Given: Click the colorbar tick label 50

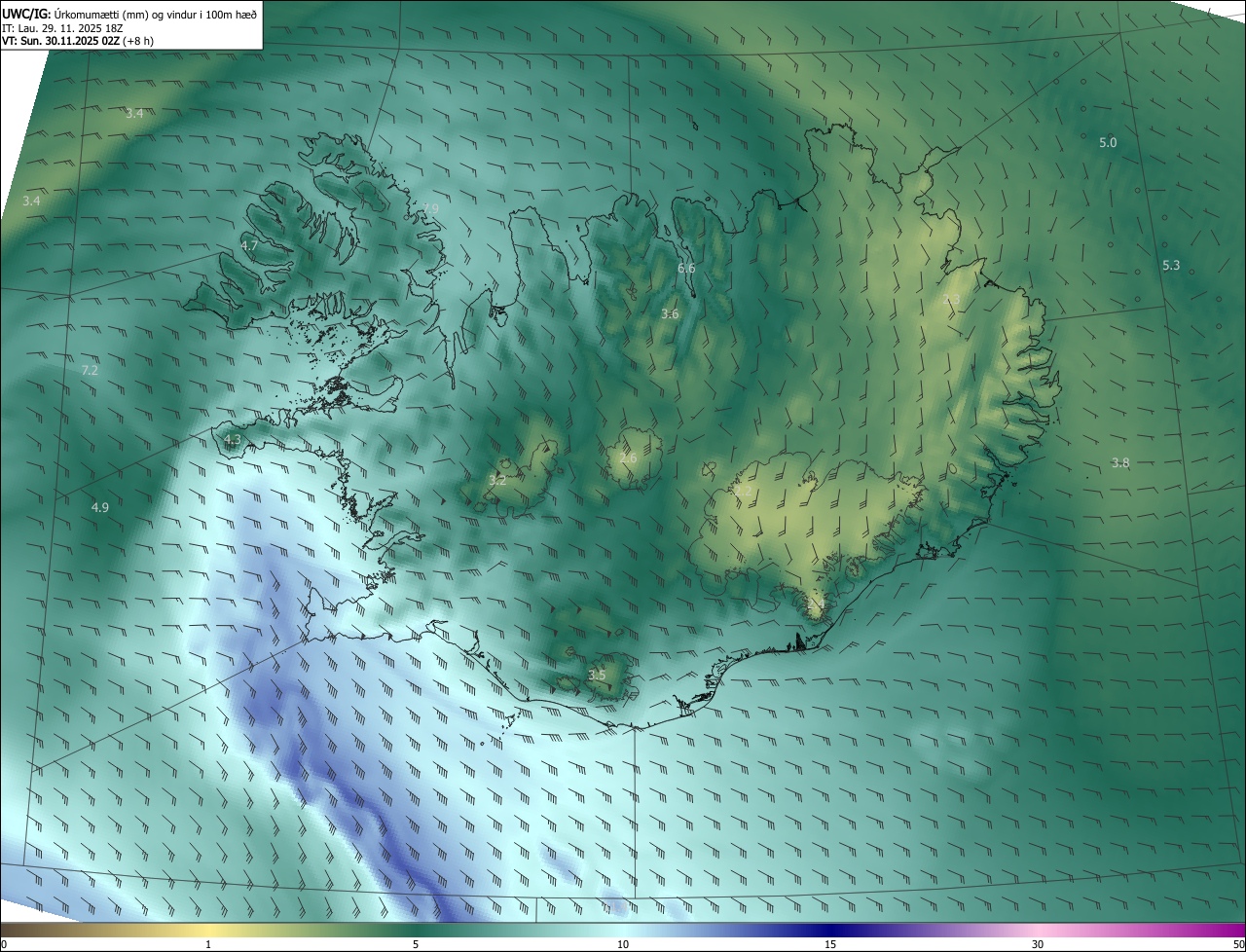Looking at the screenshot, I should [1237, 944].
